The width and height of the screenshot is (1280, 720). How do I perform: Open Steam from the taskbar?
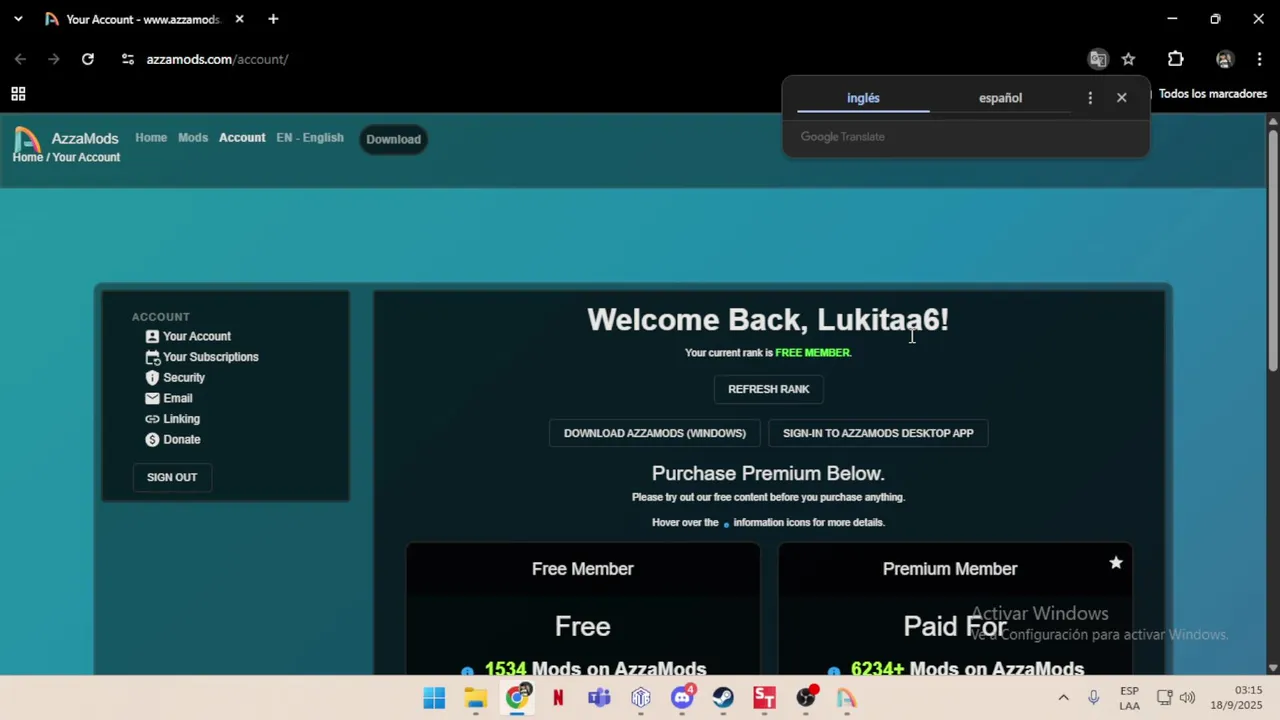click(723, 698)
